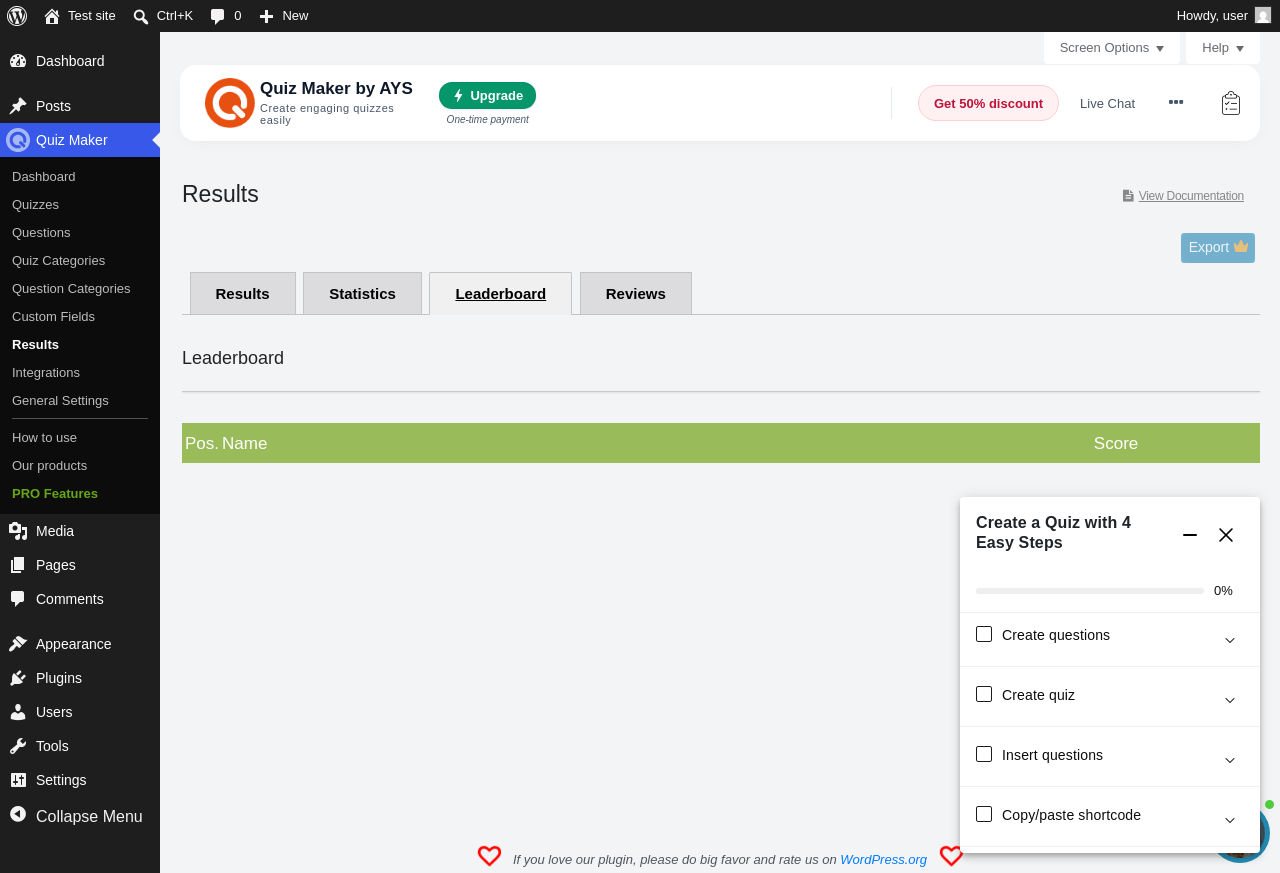Switch to the Reviews tab
This screenshot has height=873, width=1280.
(x=636, y=293)
